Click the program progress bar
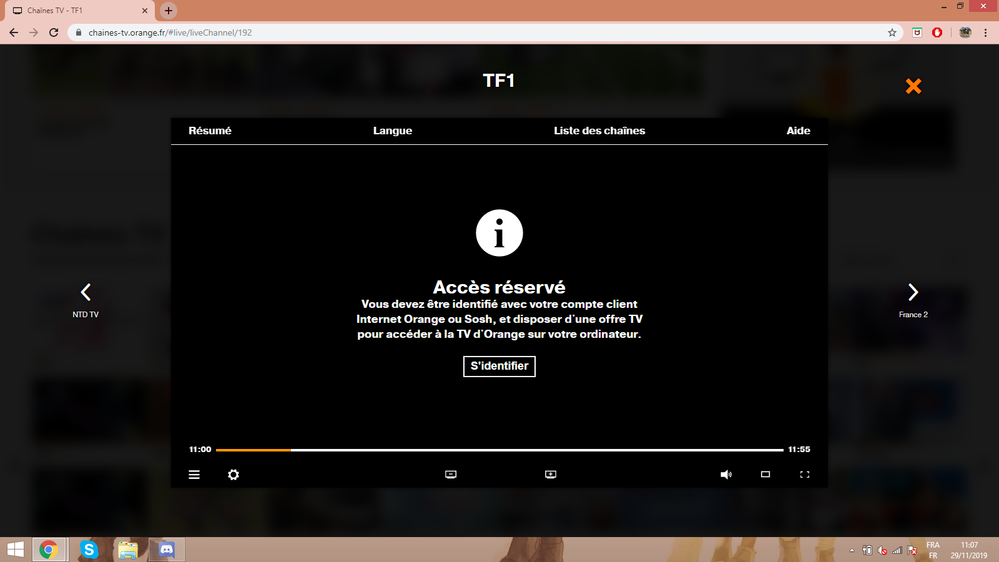 (499, 450)
